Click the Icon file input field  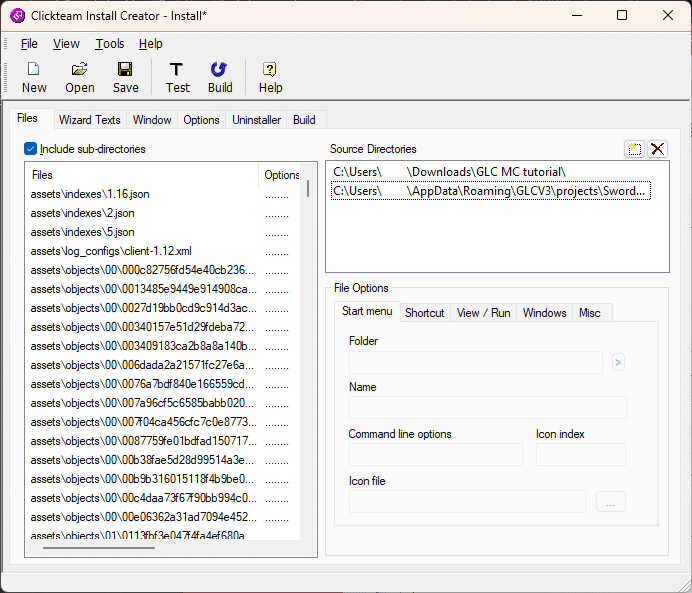467,502
